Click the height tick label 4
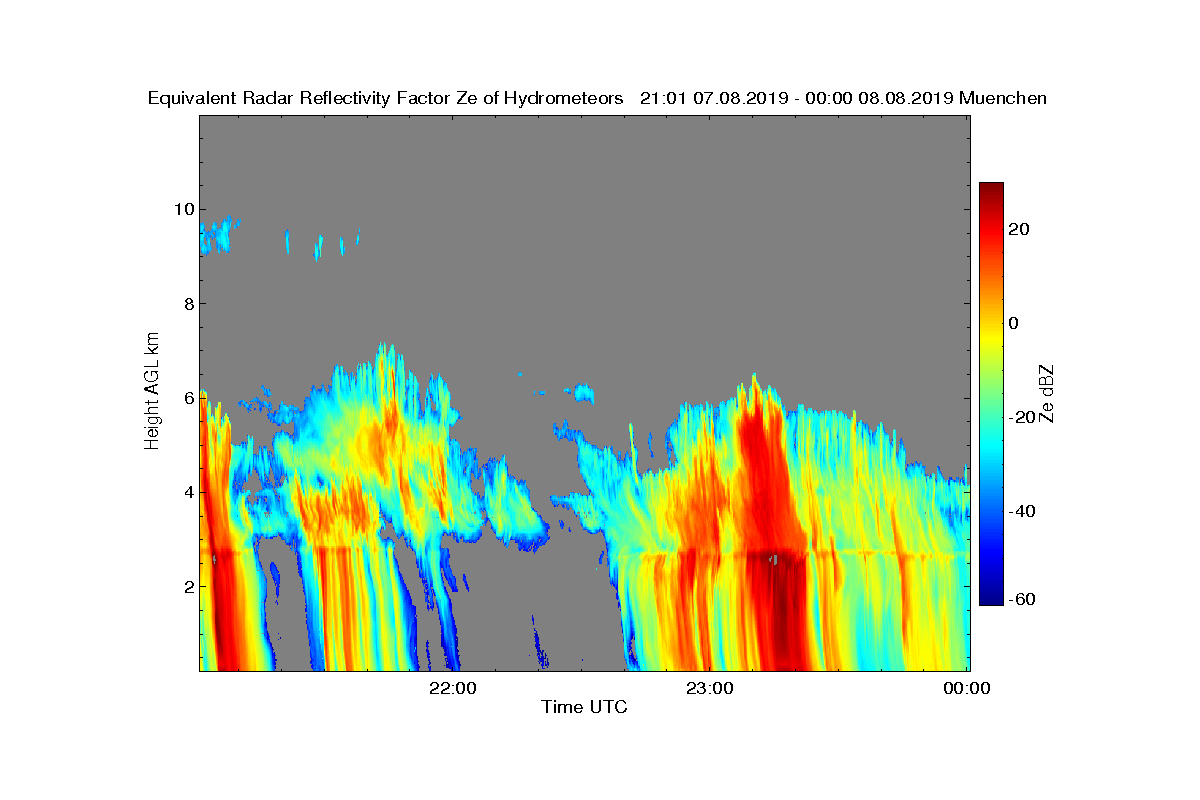Screen dimensions: 1200x800 [187, 492]
